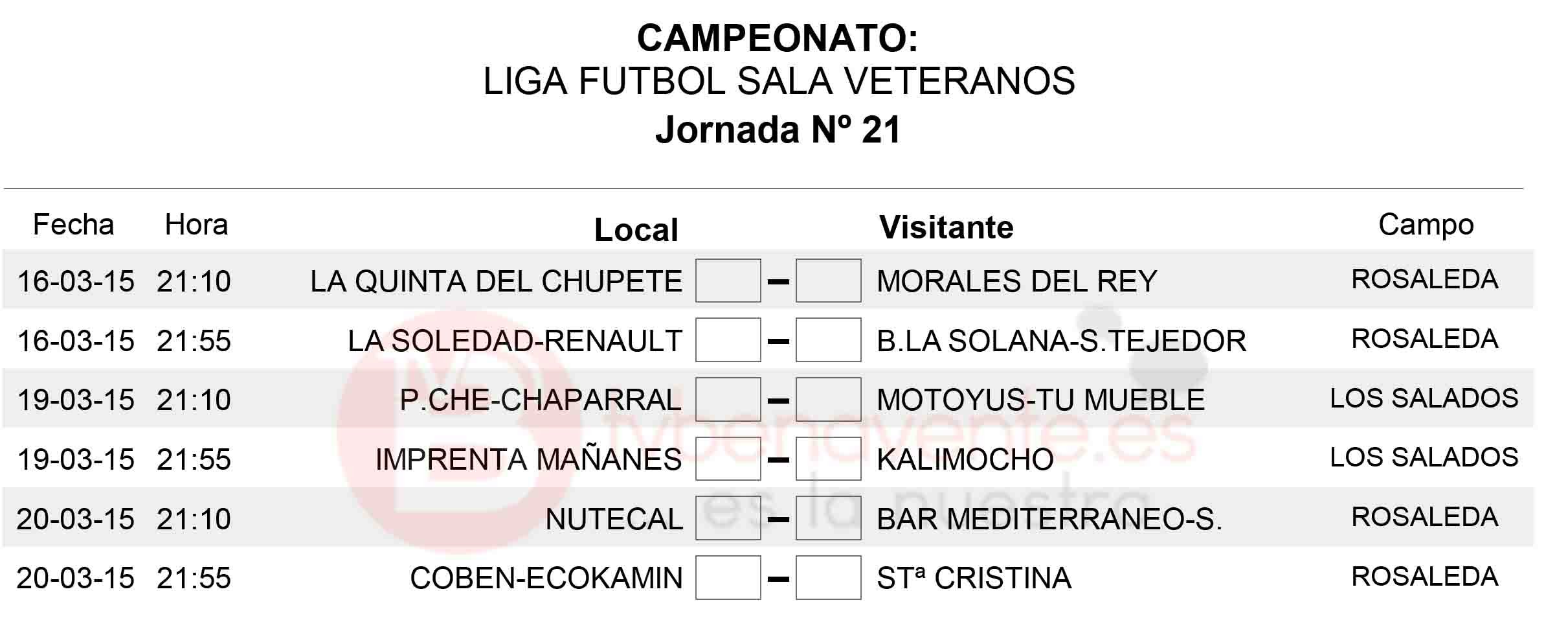
Task: Click the Local column header
Action: pos(636,229)
